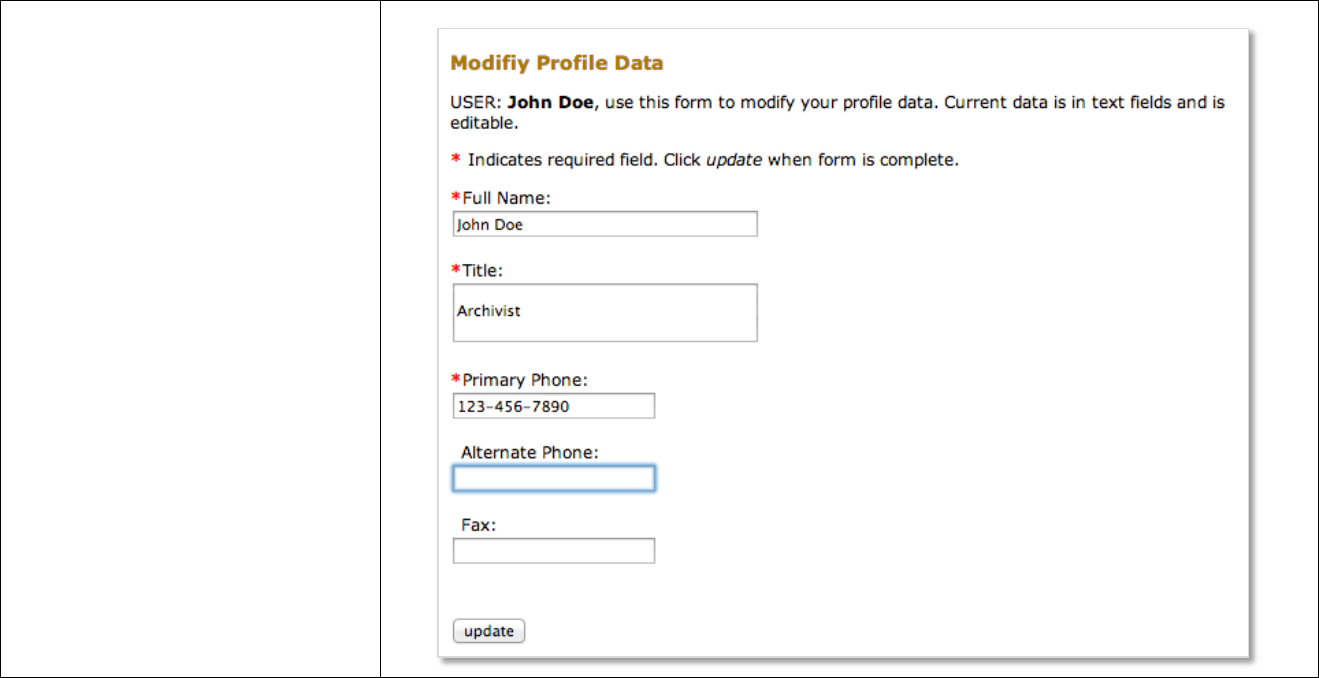The height and width of the screenshot is (678, 1319).
Task: Click the italic update word in instructions
Action: [734, 160]
